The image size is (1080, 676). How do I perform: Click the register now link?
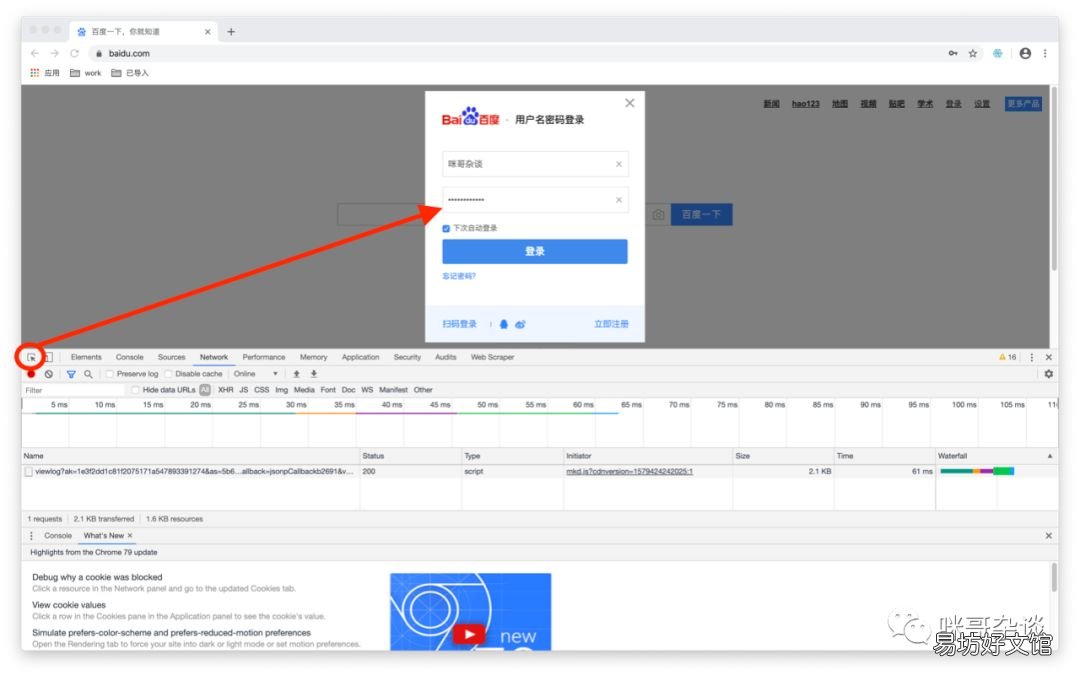point(612,324)
